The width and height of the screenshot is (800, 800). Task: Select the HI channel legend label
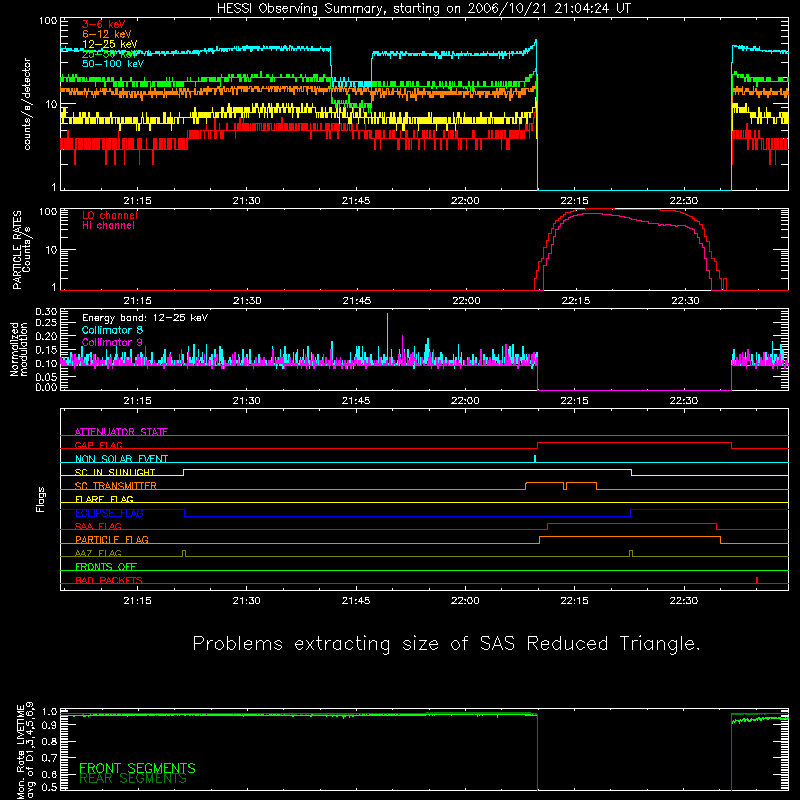pos(108,226)
